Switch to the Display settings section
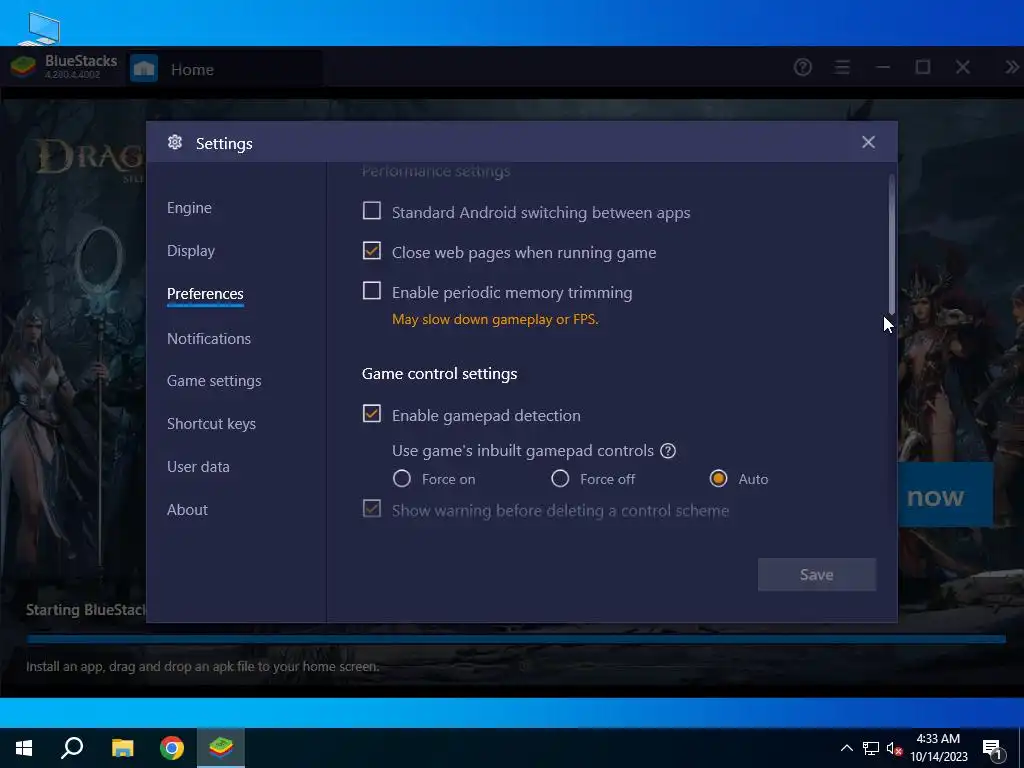1024x768 pixels. tap(191, 251)
